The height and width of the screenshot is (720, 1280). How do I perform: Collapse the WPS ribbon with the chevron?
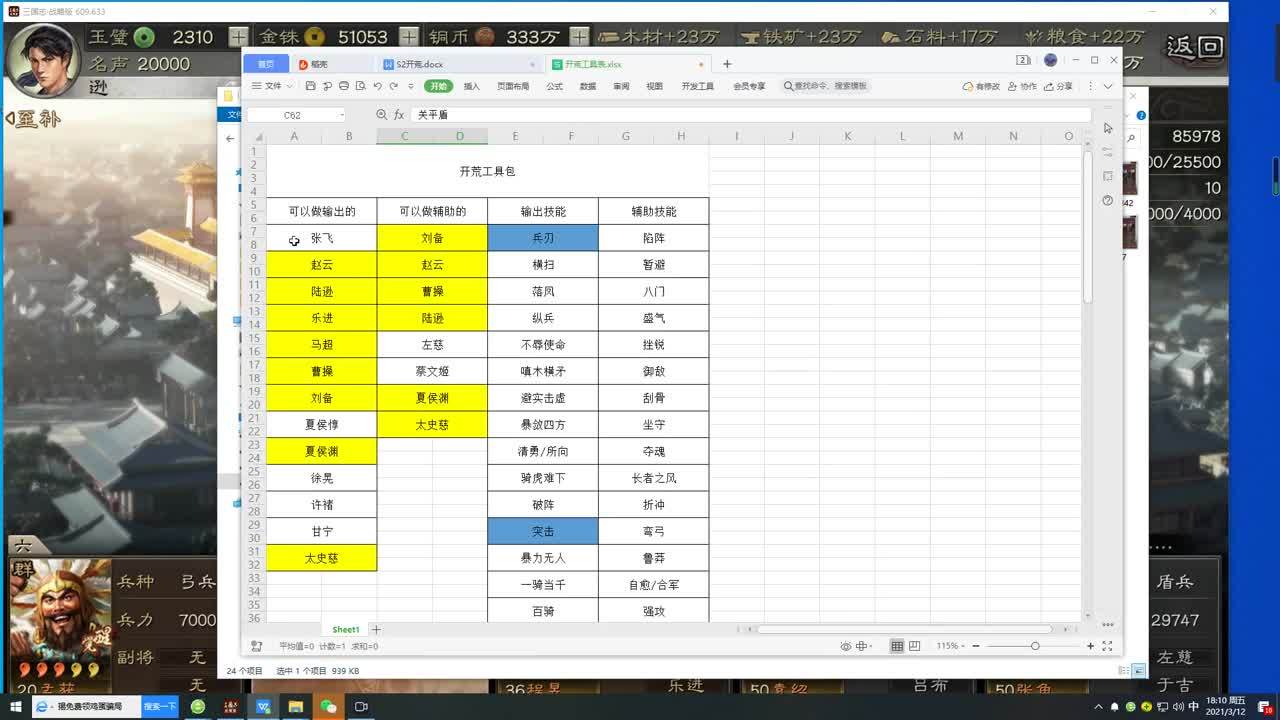[x=1108, y=86]
